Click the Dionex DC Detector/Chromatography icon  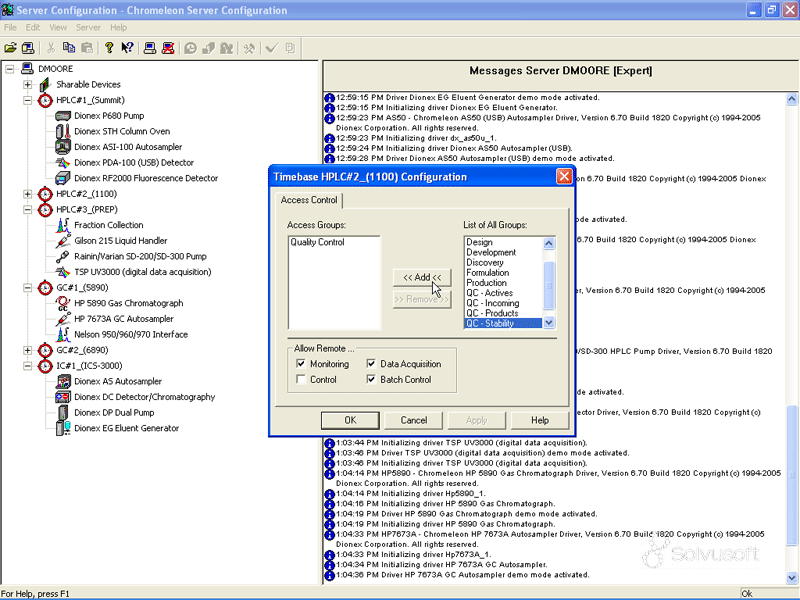(x=63, y=397)
